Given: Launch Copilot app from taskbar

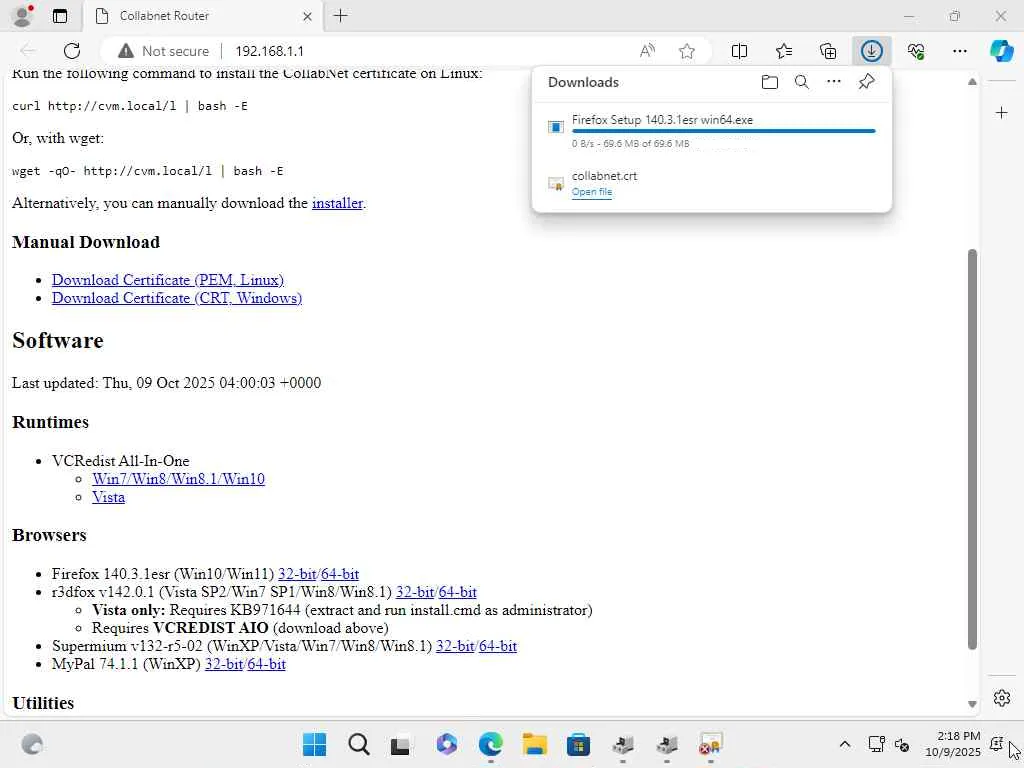Looking at the screenshot, I should [447, 744].
